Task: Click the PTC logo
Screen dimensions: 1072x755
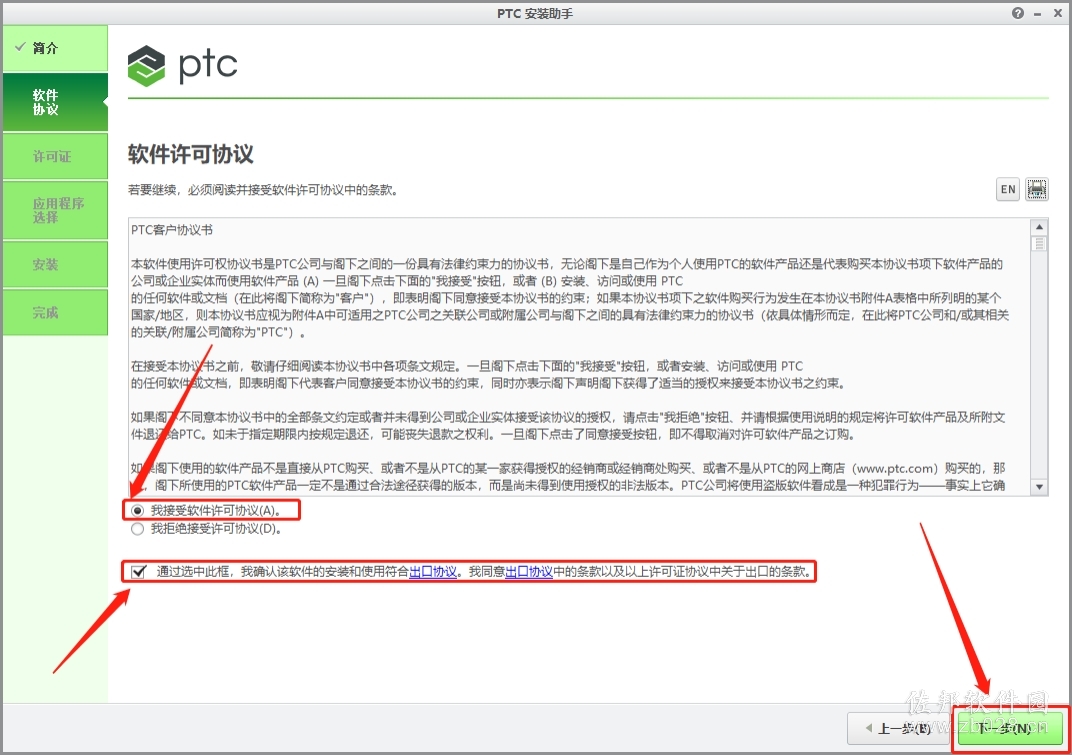Action: click(x=183, y=66)
